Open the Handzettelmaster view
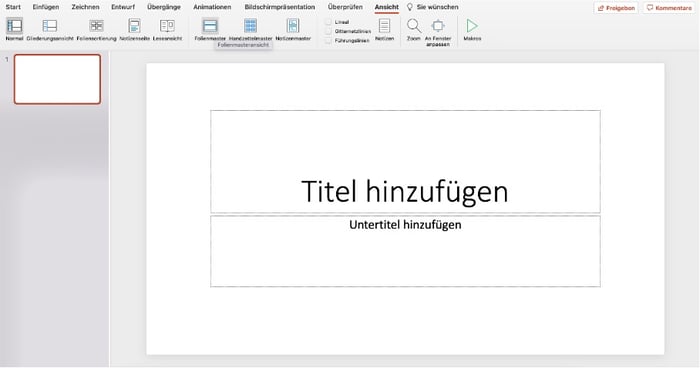The width and height of the screenshot is (700, 368). pyautogui.click(x=250, y=29)
